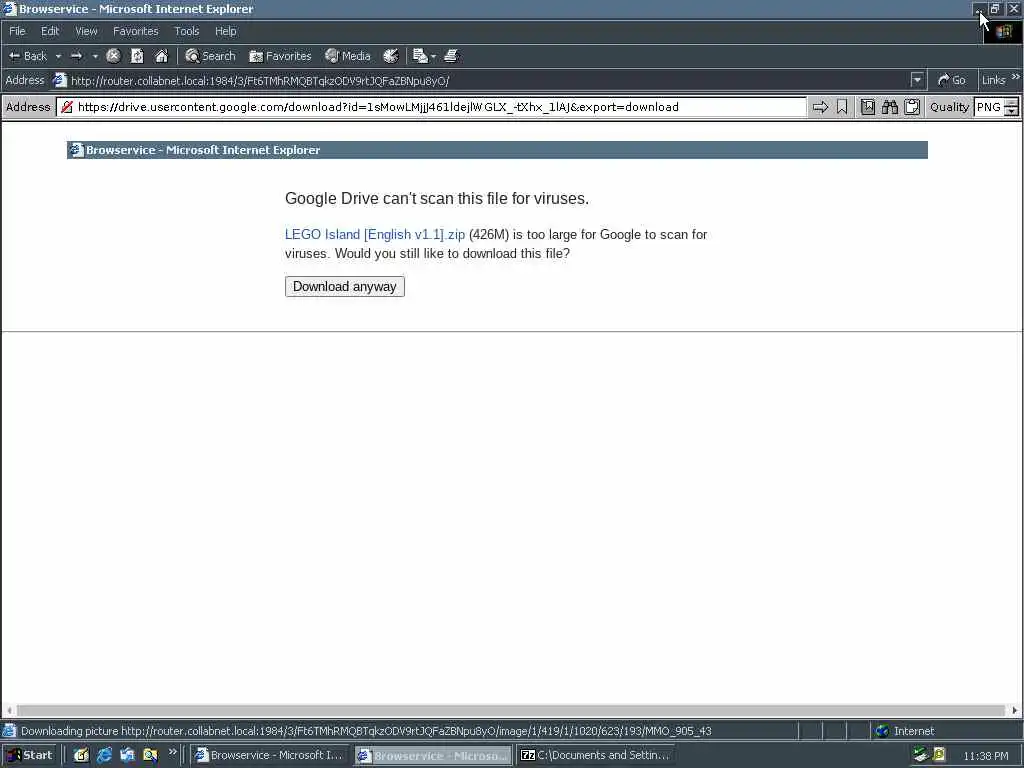The image size is (1024, 768).
Task: Click the Browservice bookmark ribbon icon
Action: (x=842, y=107)
